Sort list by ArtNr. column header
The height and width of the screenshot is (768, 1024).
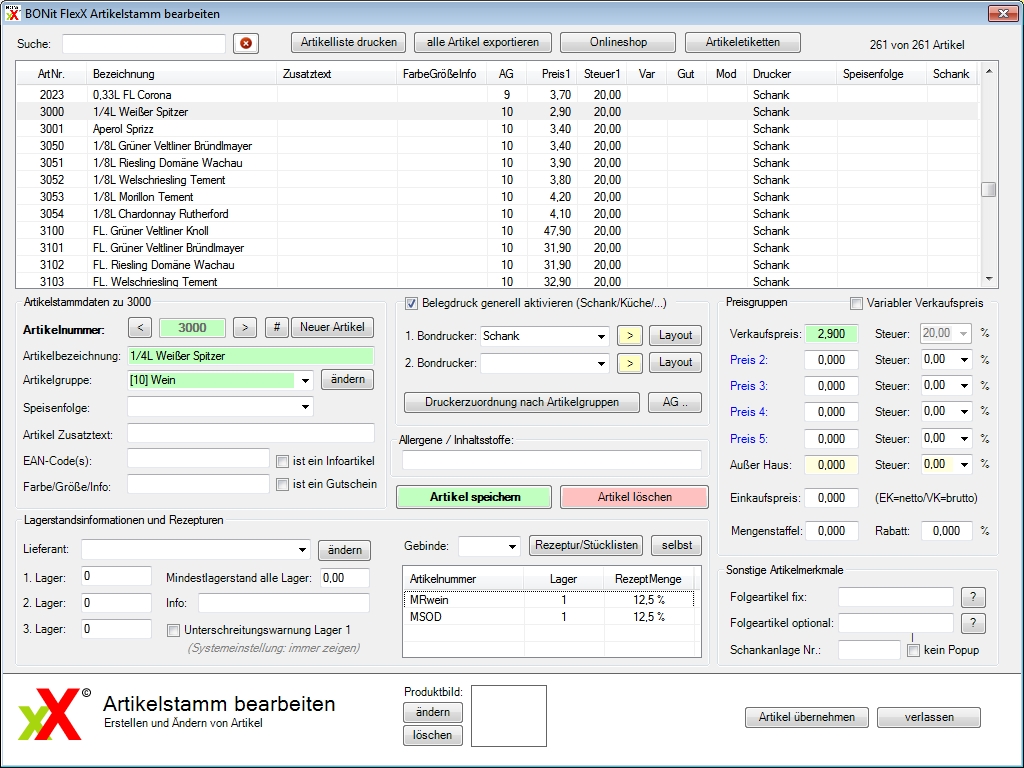coord(51,74)
